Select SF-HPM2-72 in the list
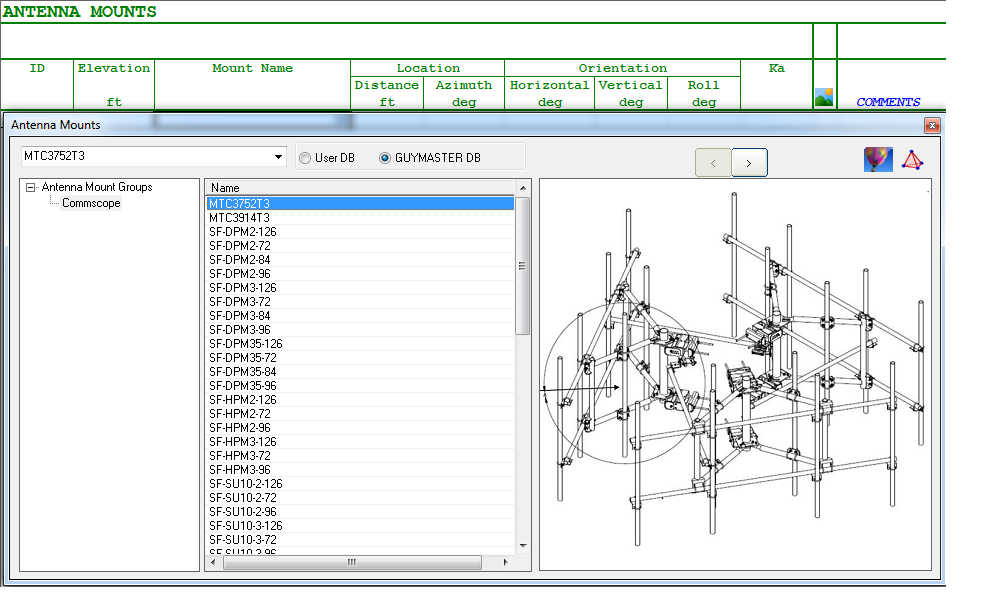 [360, 414]
